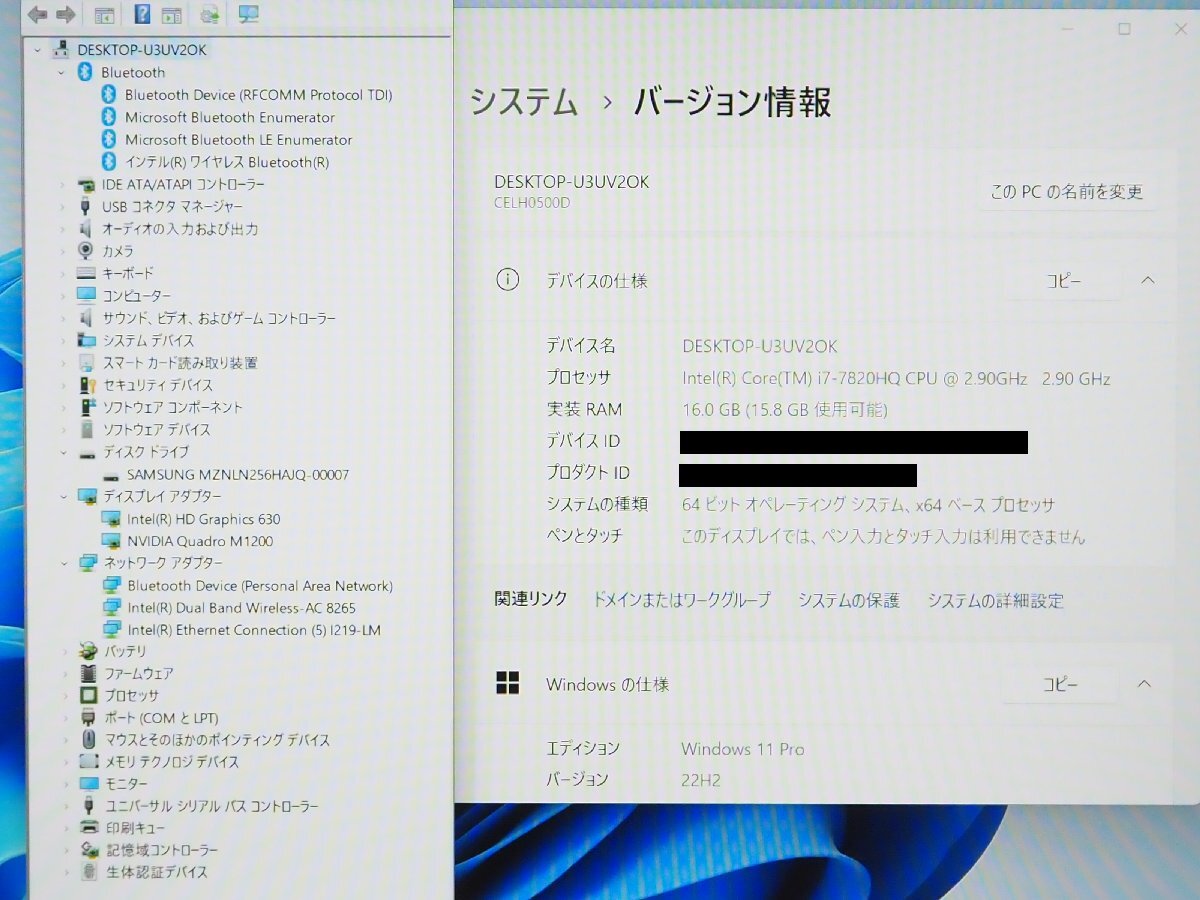The width and height of the screenshot is (1200, 900).
Task: Expand the ファームウェア node
Action: [x=64, y=673]
